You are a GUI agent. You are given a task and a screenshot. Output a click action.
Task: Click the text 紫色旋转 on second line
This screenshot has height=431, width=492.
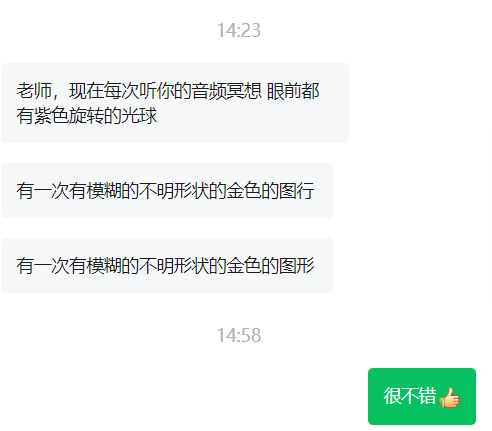click(x=69, y=116)
